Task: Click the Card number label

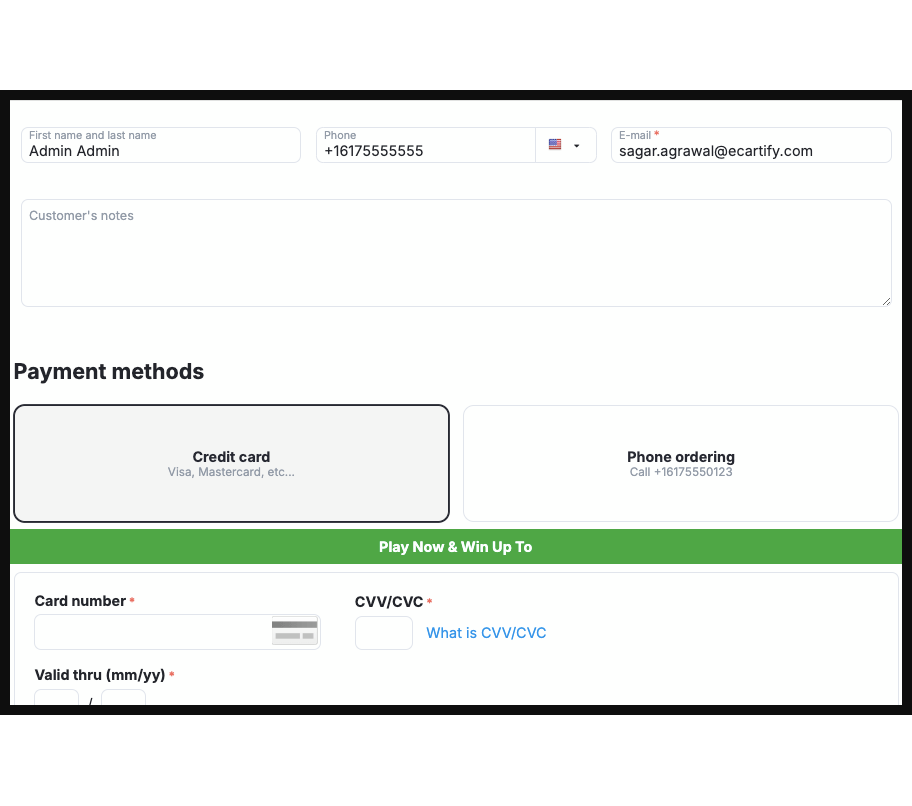Action: (x=80, y=601)
